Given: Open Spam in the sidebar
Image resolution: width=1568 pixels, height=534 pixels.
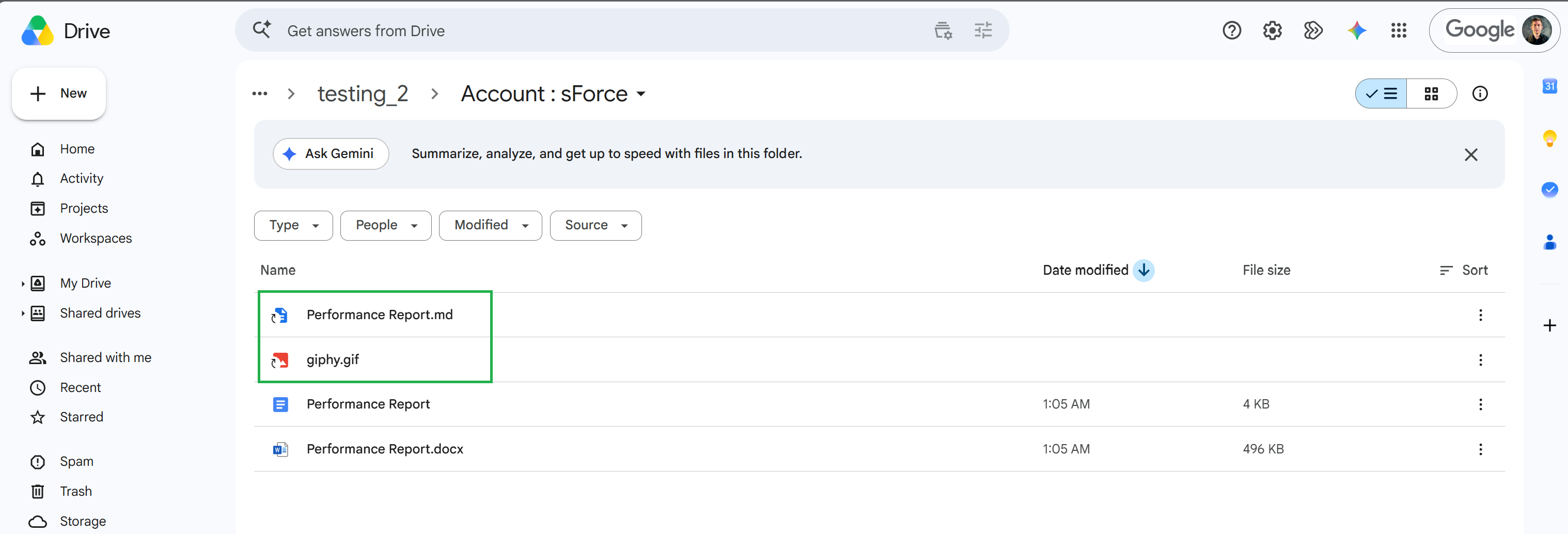Looking at the screenshot, I should click(x=76, y=462).
